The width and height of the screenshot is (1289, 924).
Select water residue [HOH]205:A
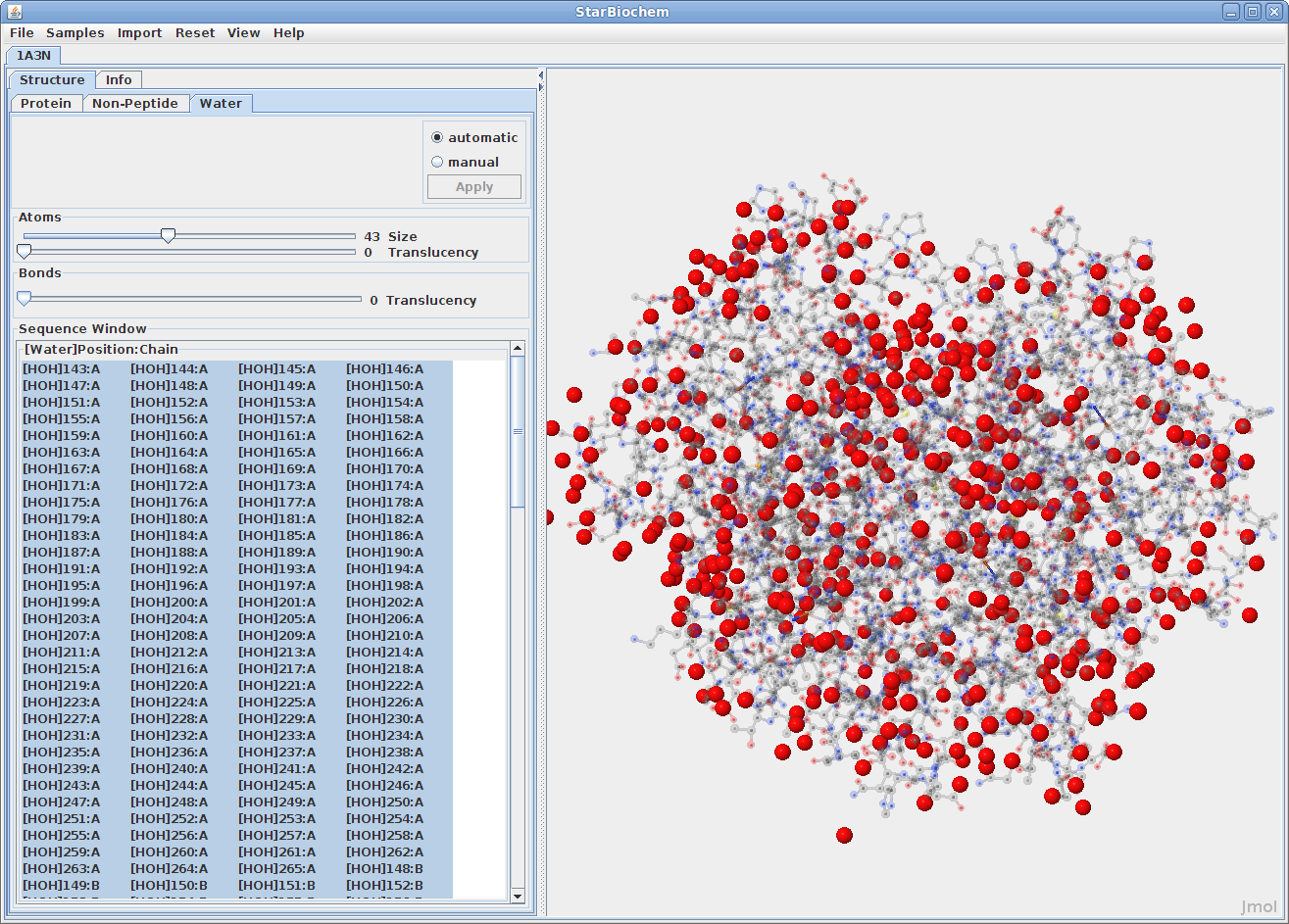point(277,618)
